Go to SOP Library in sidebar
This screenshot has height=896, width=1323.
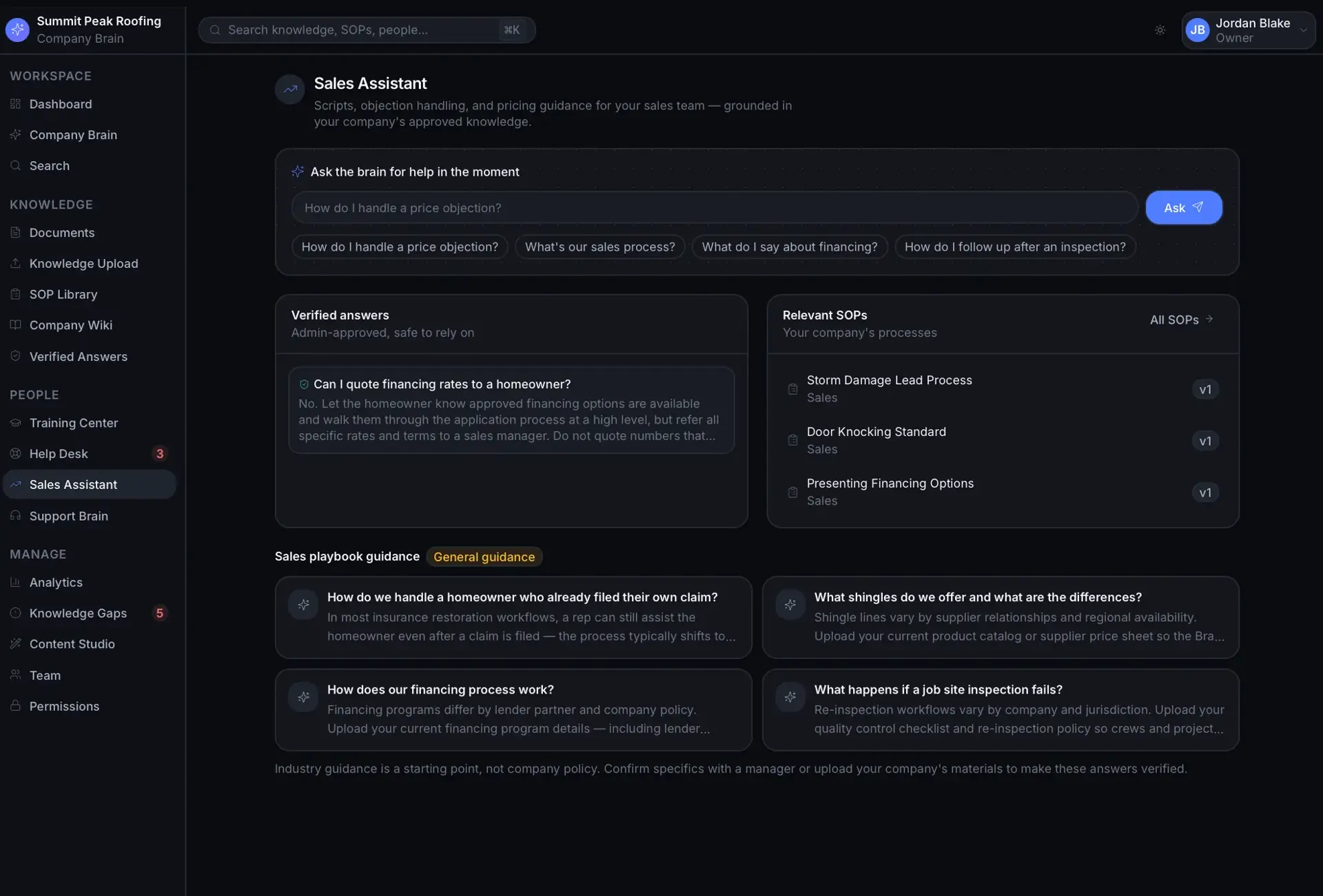click(90, 295)
